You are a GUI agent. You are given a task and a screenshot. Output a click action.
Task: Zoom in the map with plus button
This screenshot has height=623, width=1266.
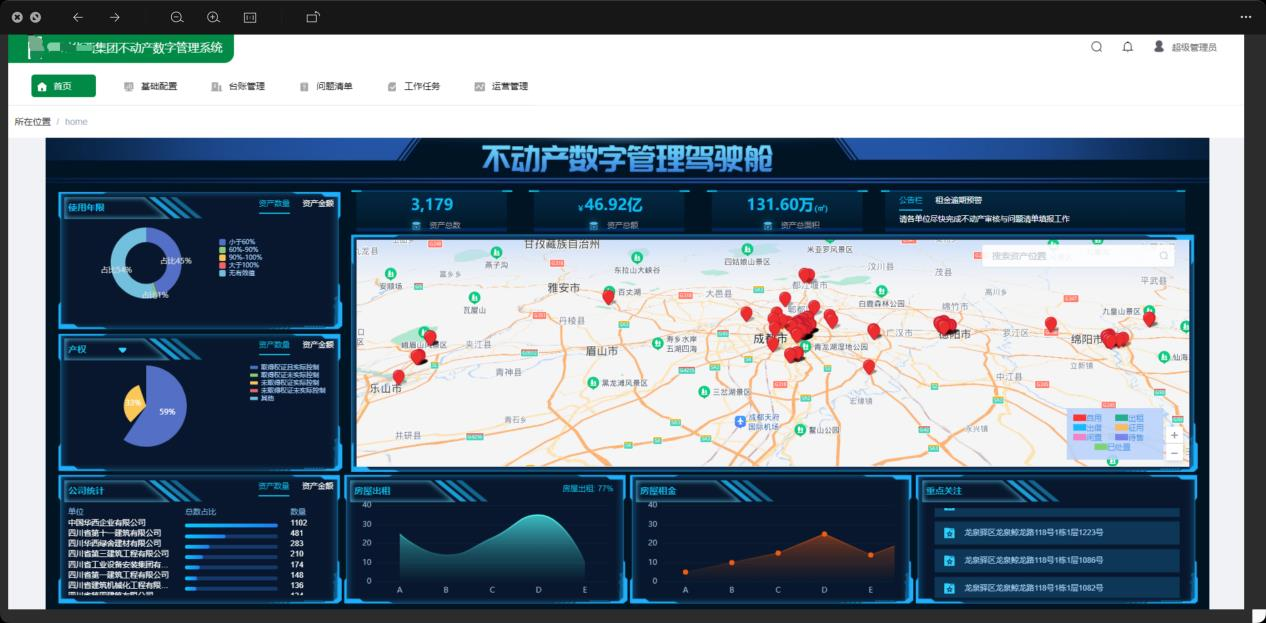1174,435
